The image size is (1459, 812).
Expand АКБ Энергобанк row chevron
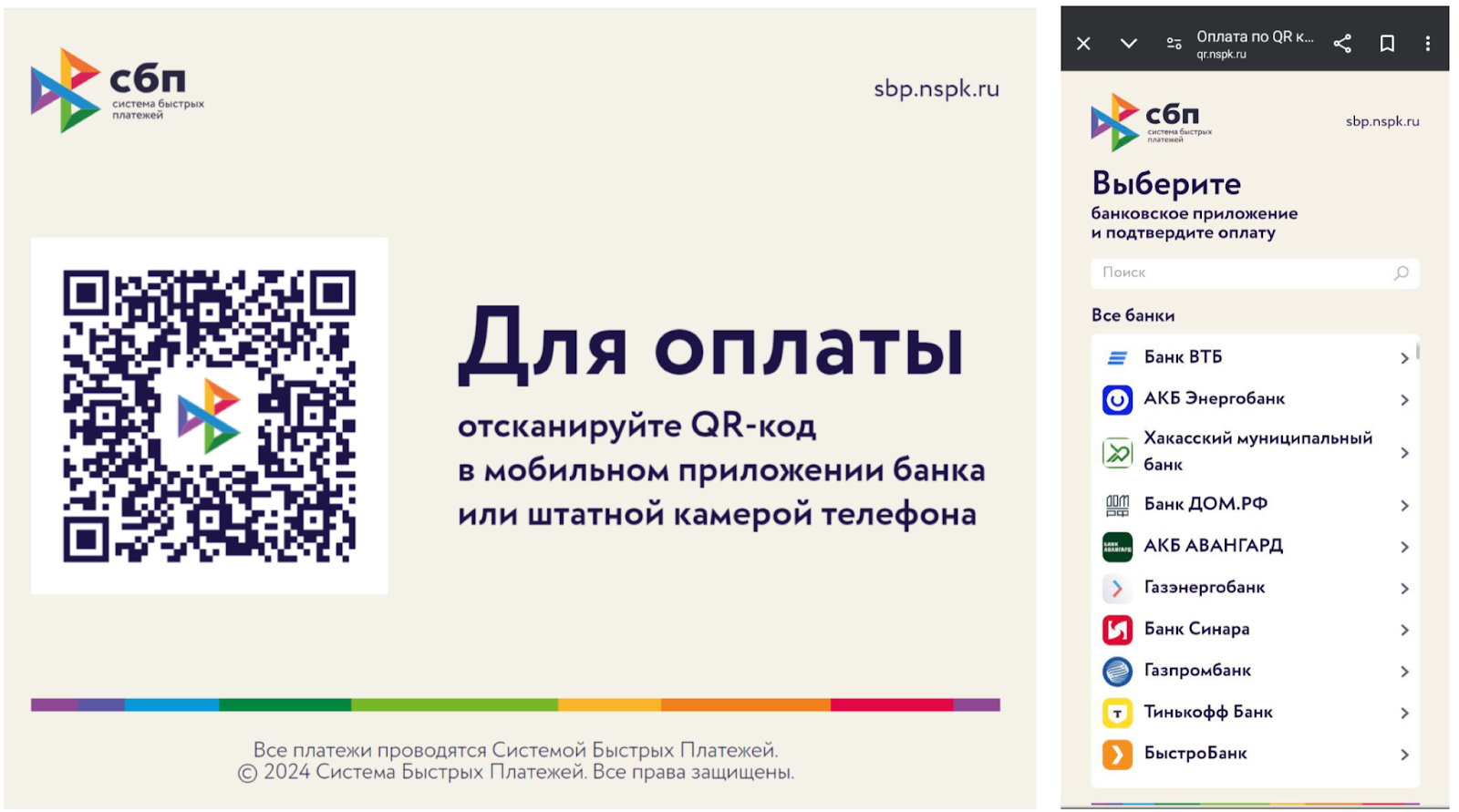[1404, 400]
